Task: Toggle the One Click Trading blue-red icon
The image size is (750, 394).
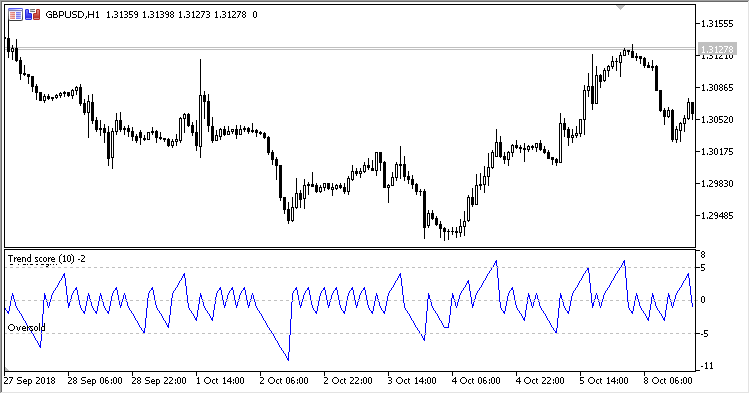Action: coord(33,15)
